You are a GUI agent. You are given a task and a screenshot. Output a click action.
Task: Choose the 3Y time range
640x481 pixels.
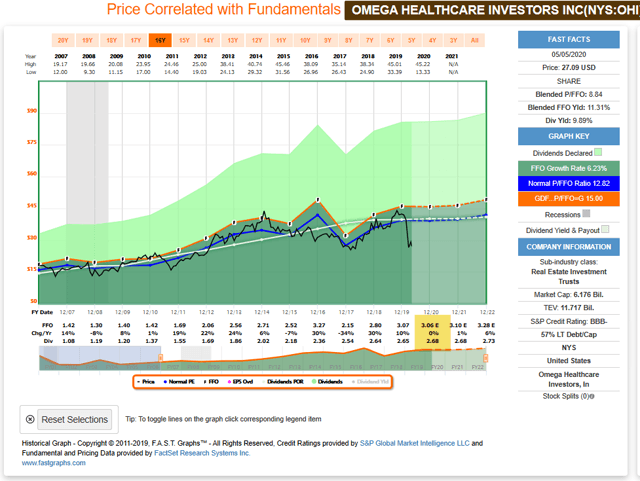pyautogui.click(x=453, y=40)
